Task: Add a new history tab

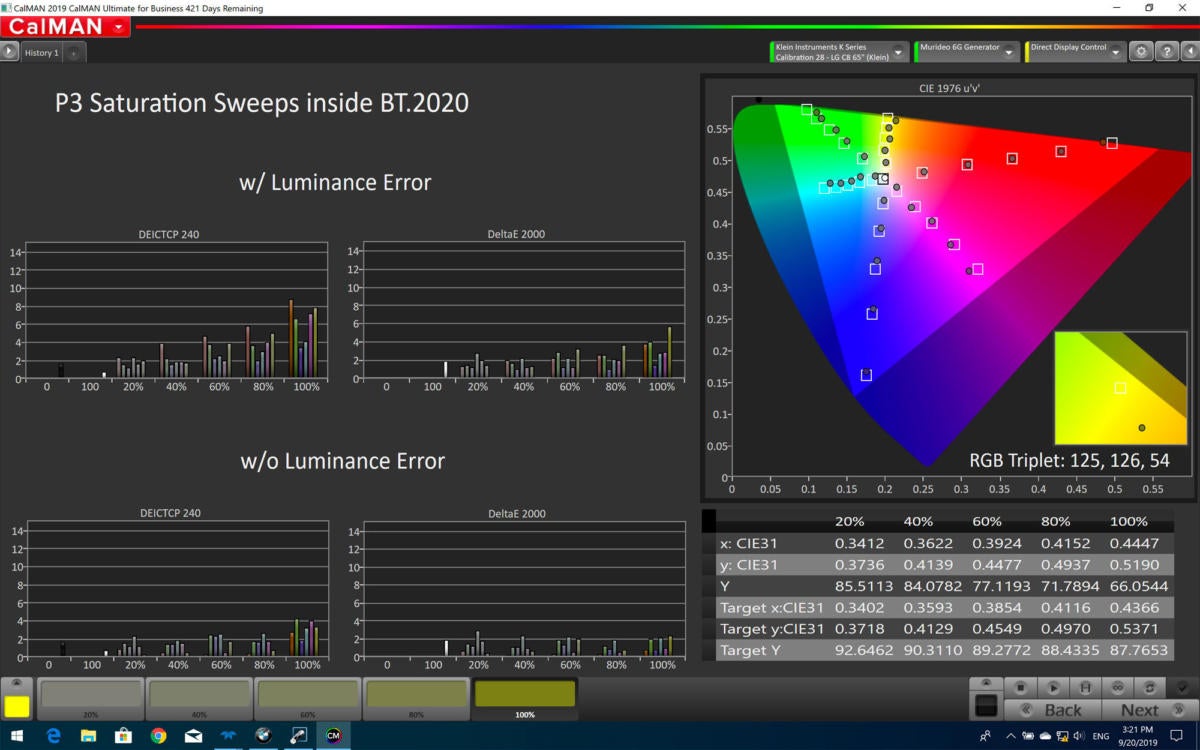Action: [x=74, y=53]
